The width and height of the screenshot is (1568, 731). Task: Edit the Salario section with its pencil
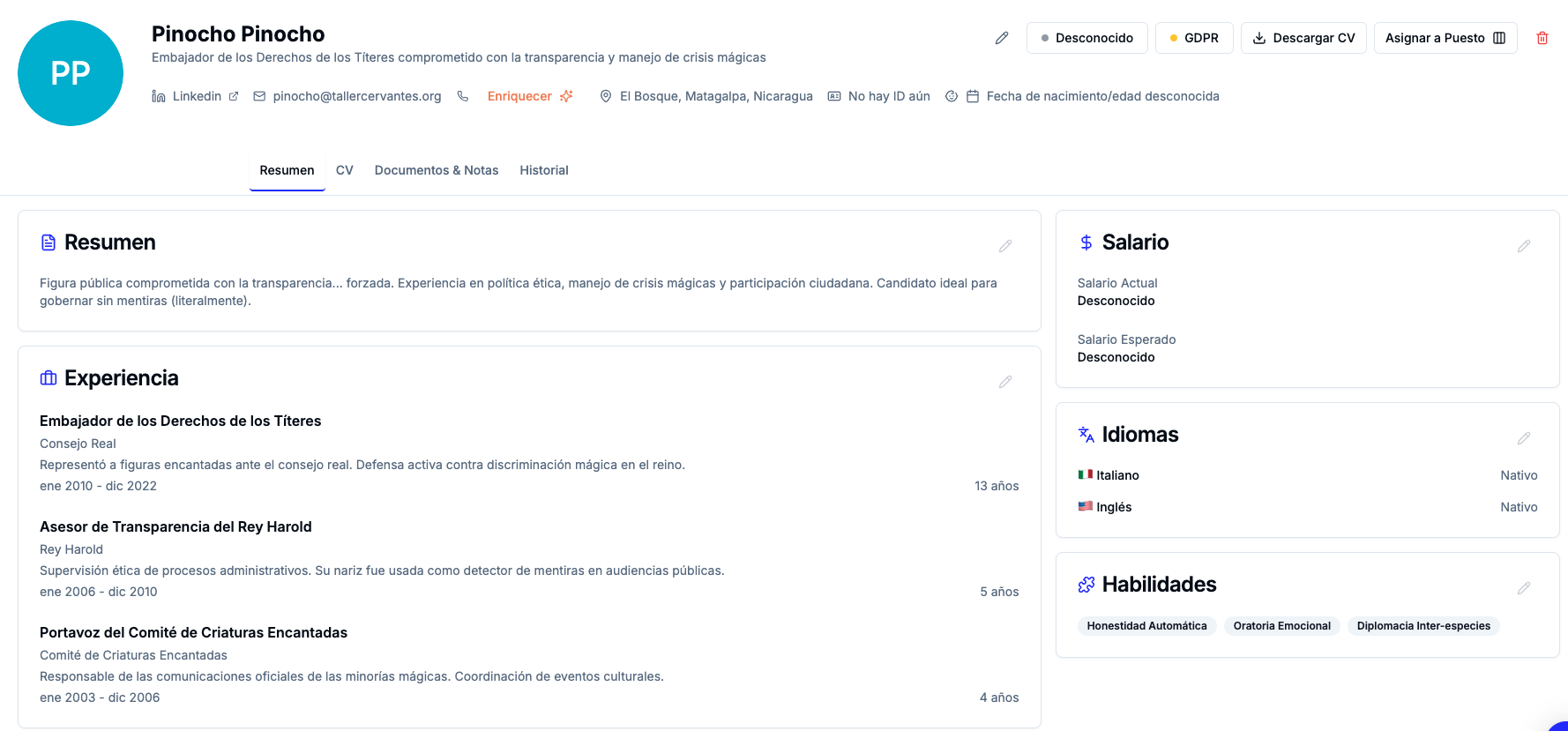coord(1524,246)
